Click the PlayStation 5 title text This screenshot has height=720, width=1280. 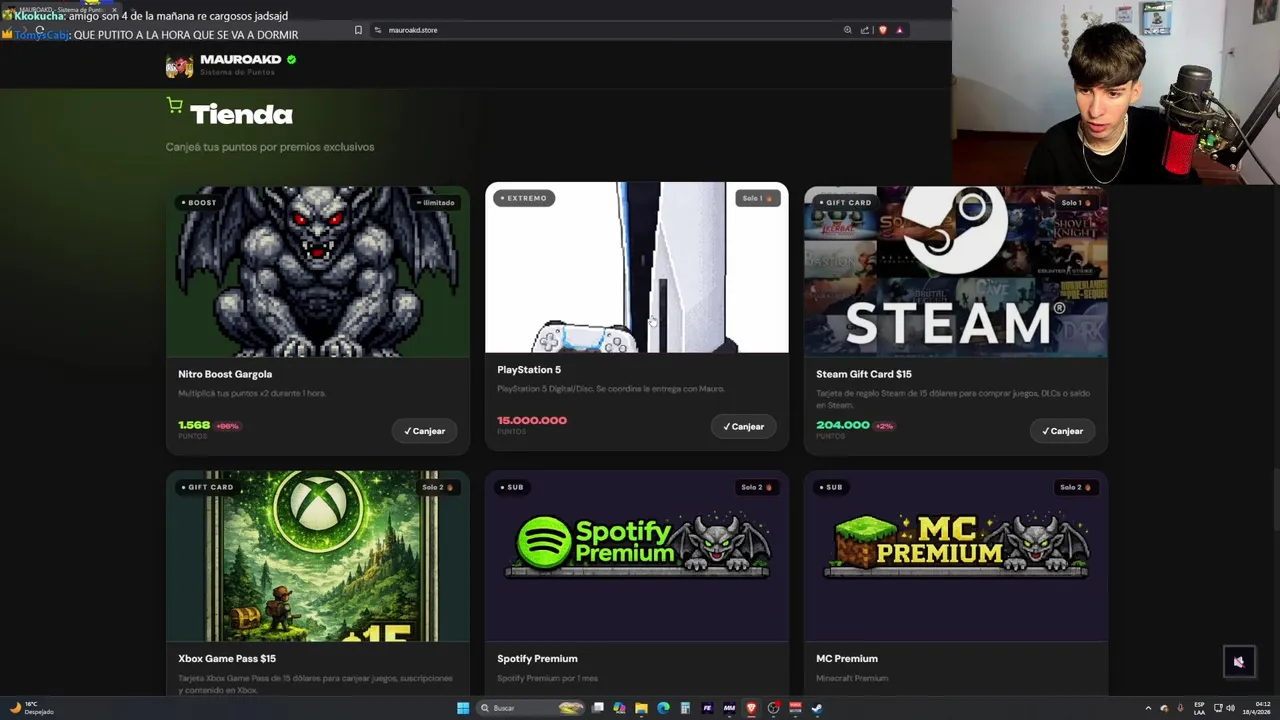point(529,370)
